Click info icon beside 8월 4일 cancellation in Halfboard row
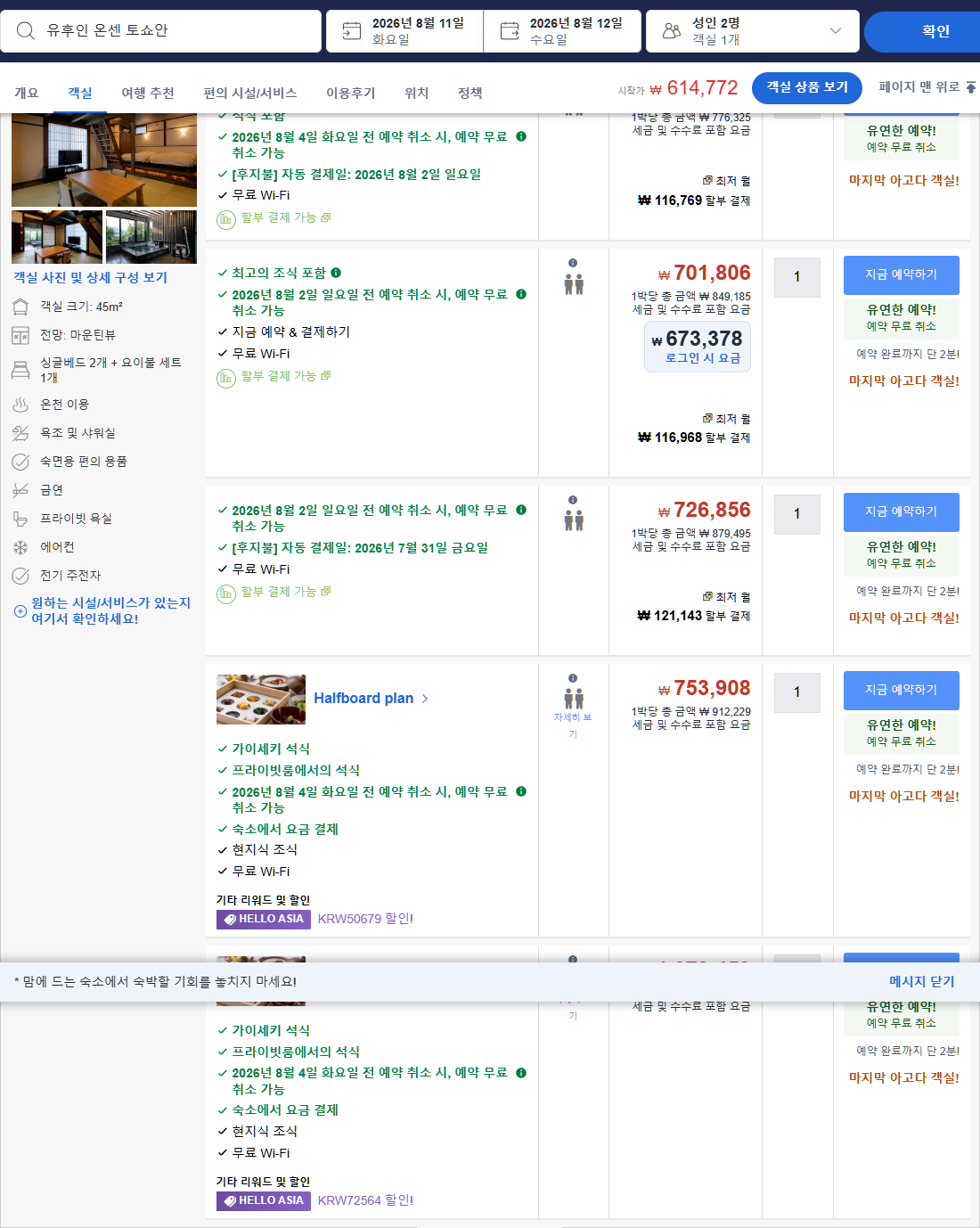This screenshot has height=1228, width=980. coord(521,791)
